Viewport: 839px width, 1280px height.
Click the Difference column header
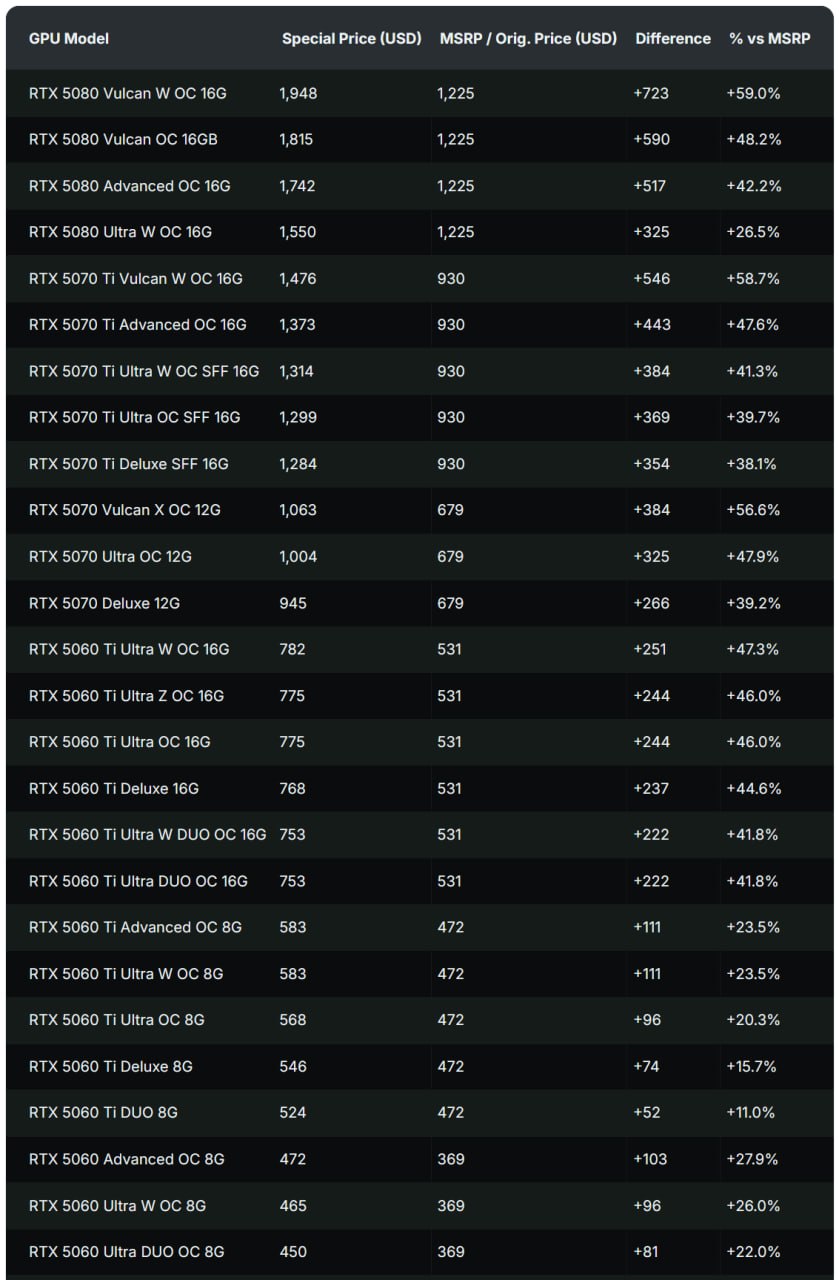(x=673, y=39)
